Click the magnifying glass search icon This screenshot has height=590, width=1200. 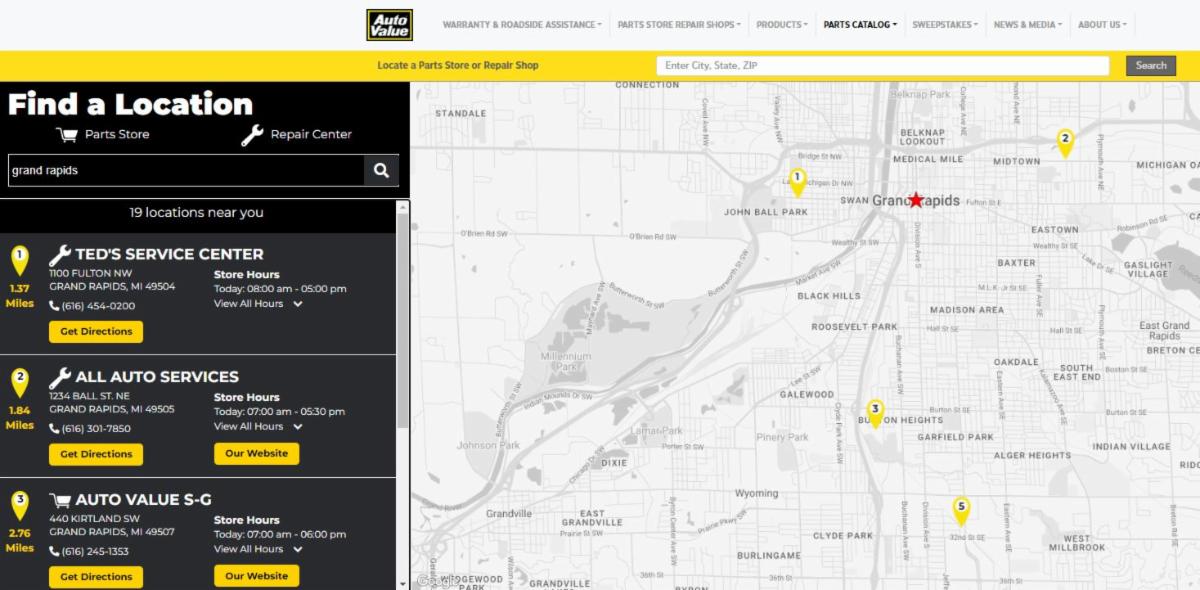point(381,170)
